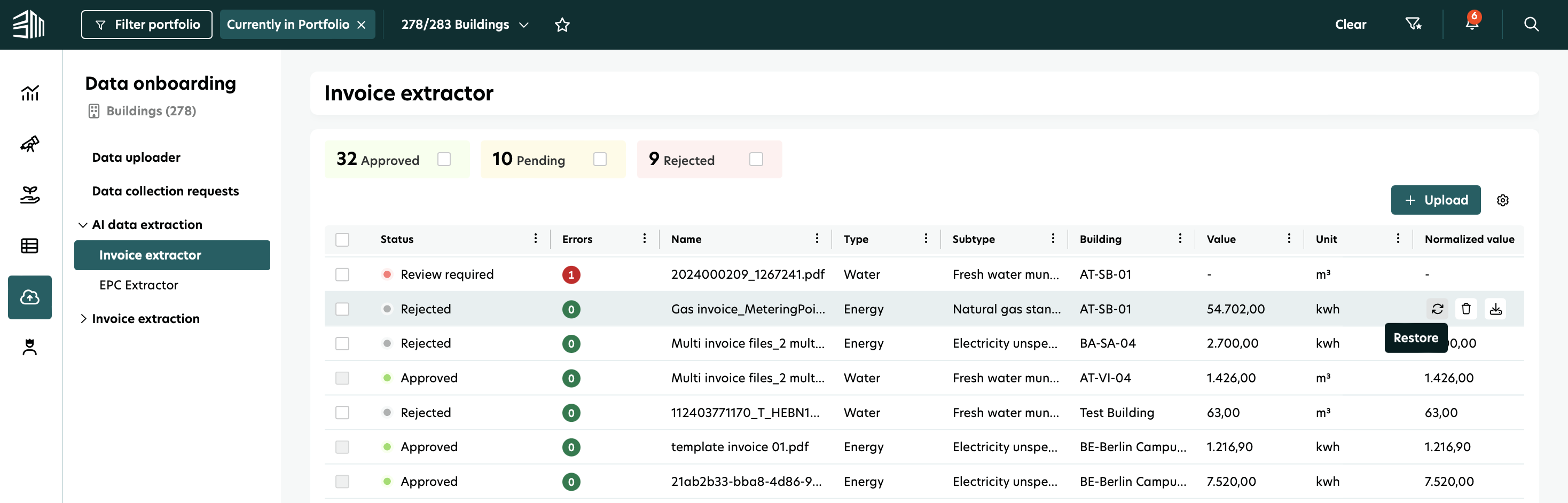The height and width of the screenshot is (503, 1568).
Task: Open the 278/283 Buildings dropdown
Action: 464,25
